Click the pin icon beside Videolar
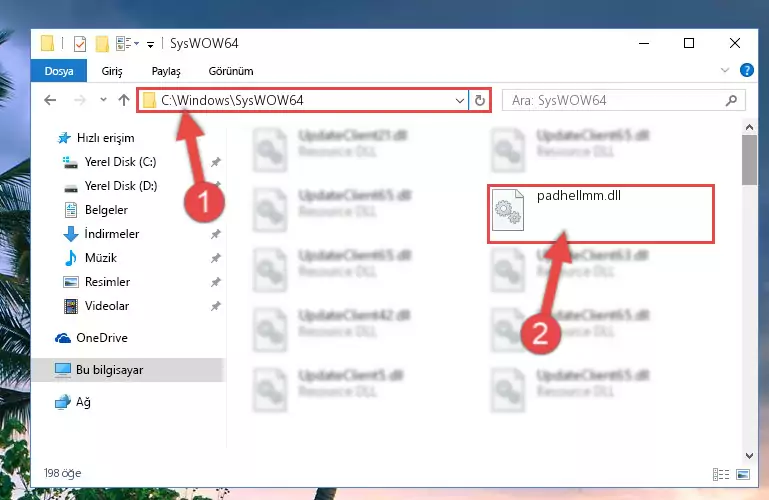769x500 pixels. (x=215, y=306)
